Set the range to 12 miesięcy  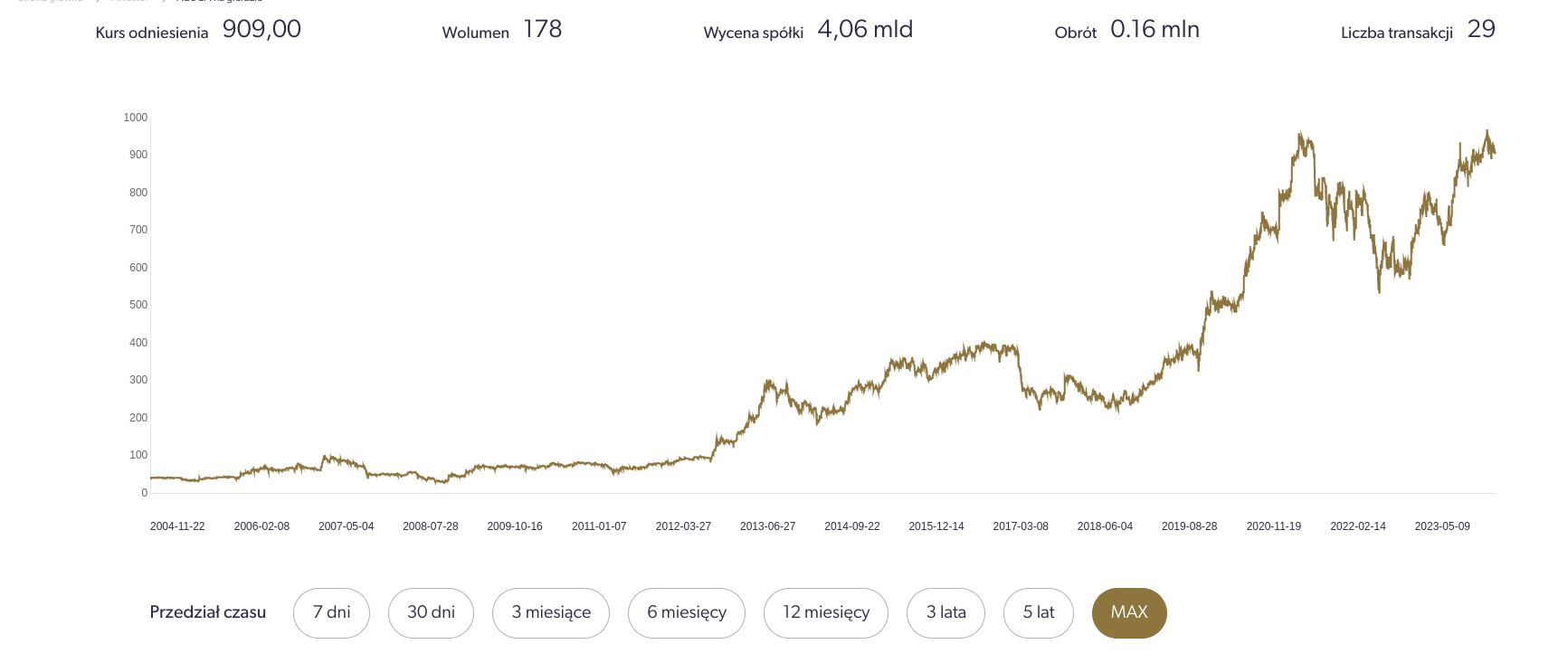pyautogui.click(x=826, y=612)
